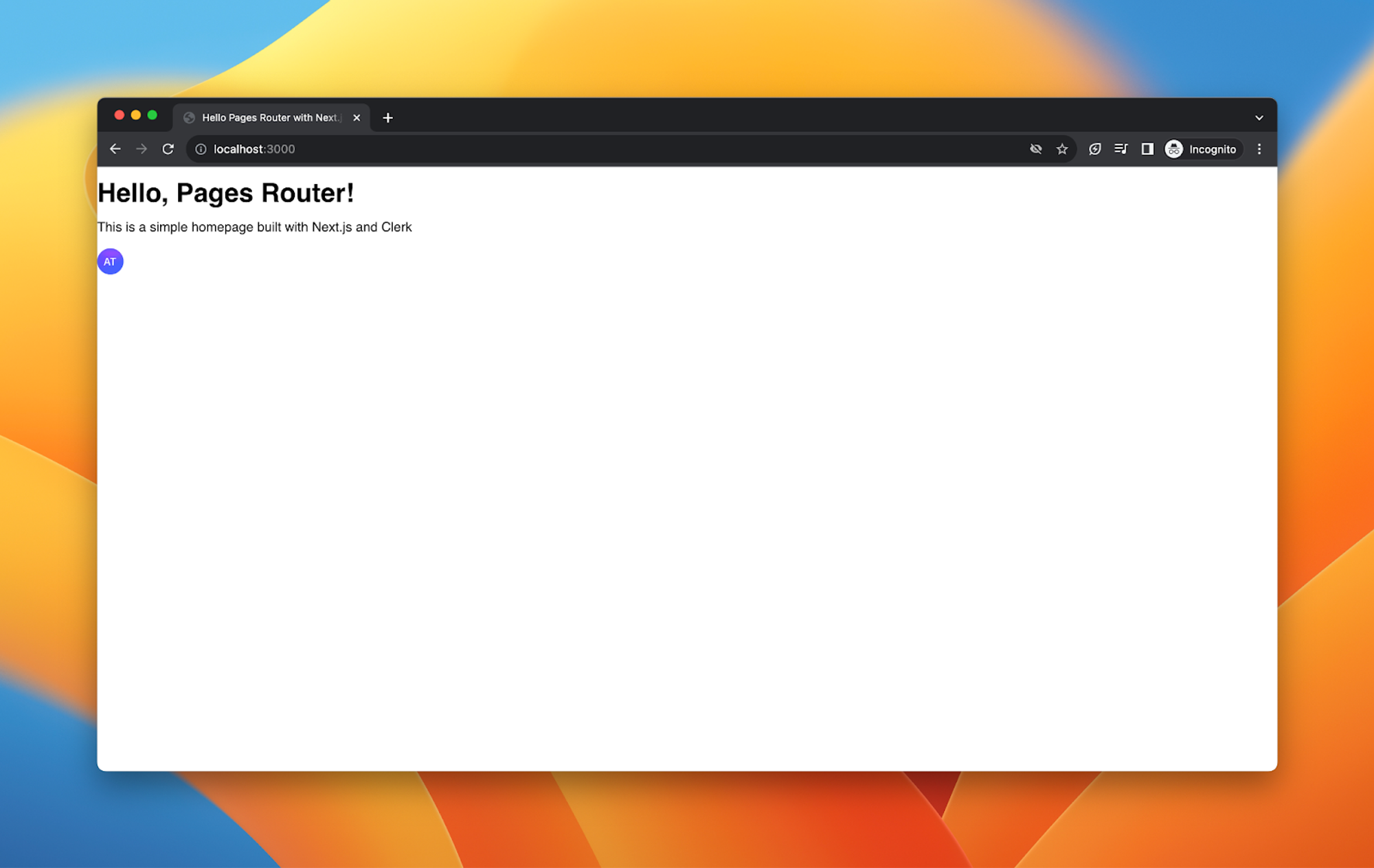Viewport: 1374px width, 868px height.
Task: Click the third-party cookies blocked eye icon
Action: click(x=1036, y=149)
